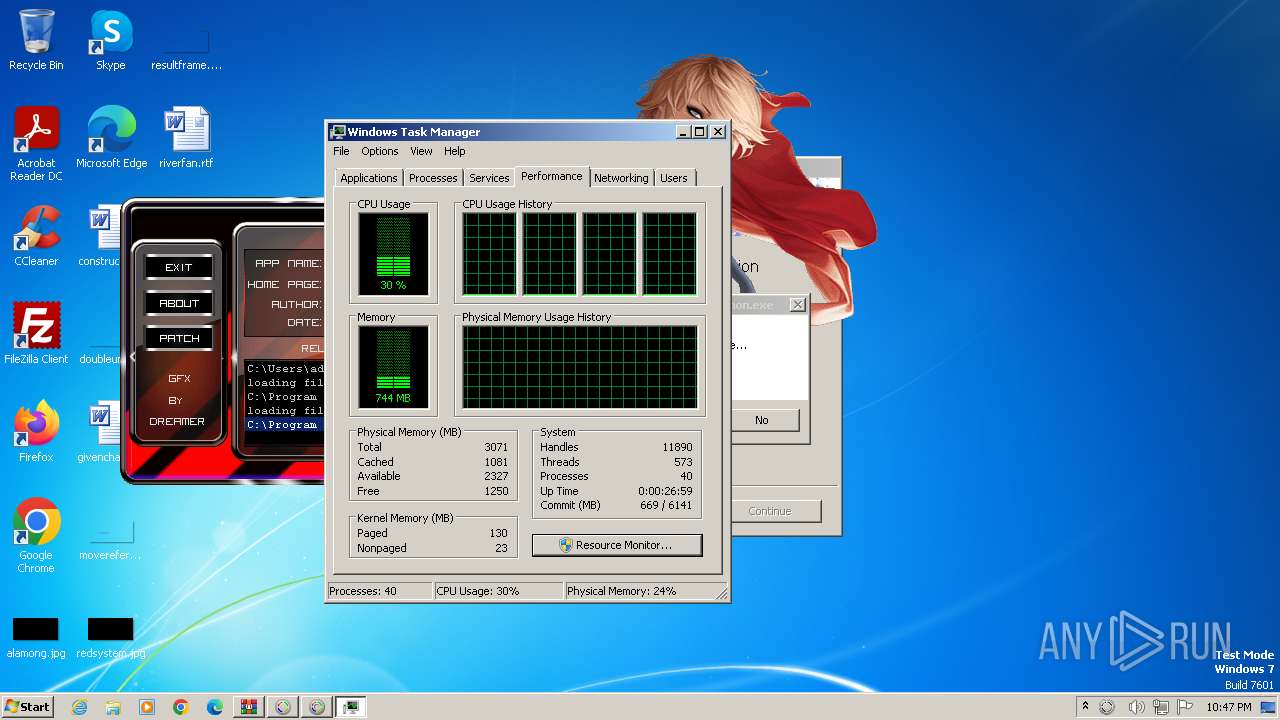Screen dimensions: 1280x720
Task: Click No in the background dialog
Action: 764,420
